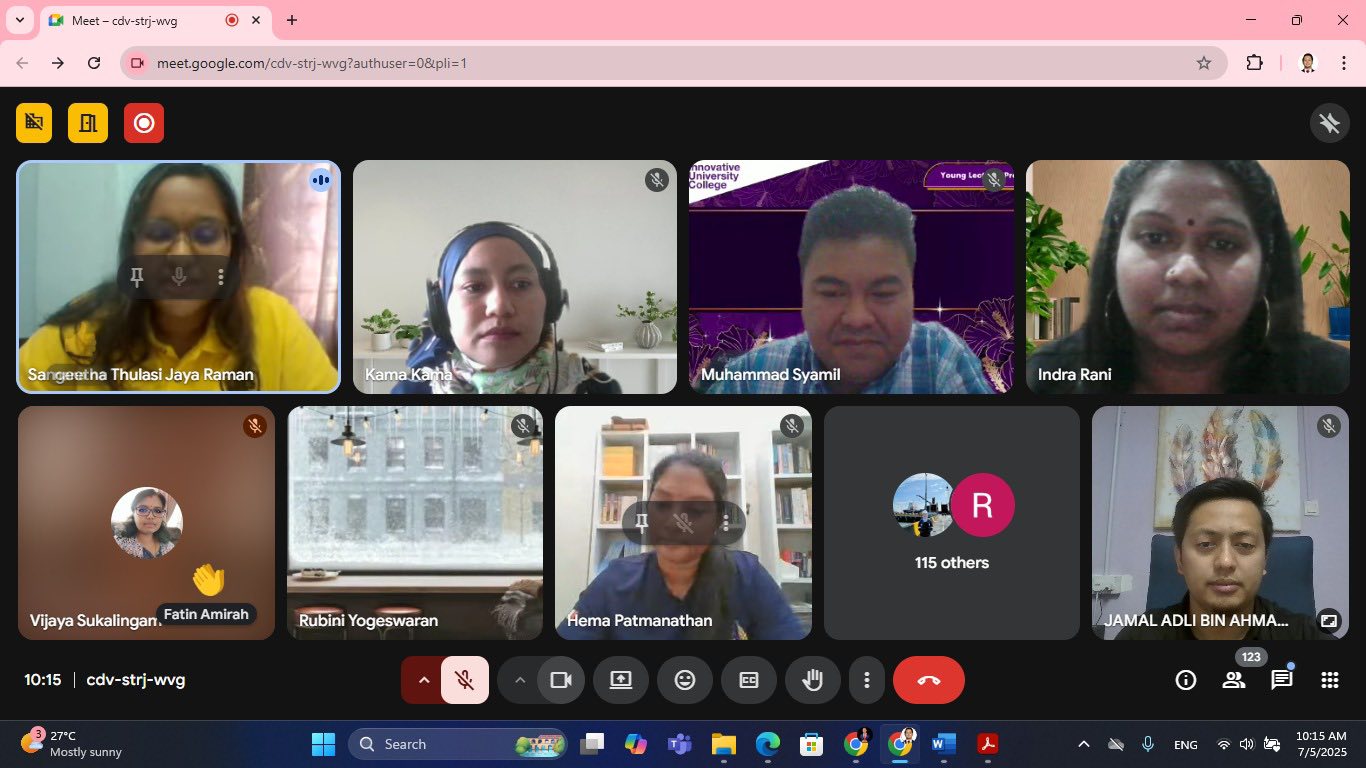Reload the Meet page

94,63
